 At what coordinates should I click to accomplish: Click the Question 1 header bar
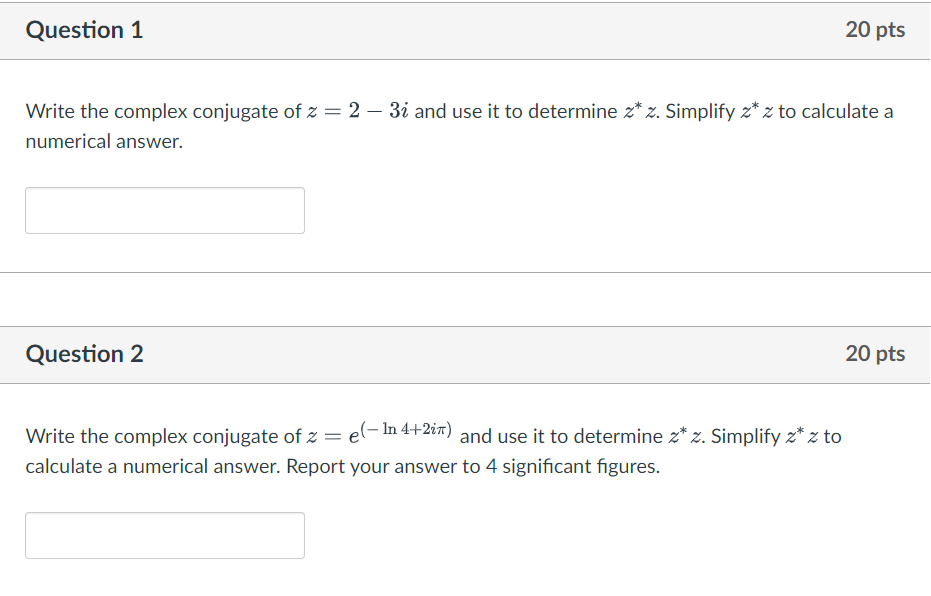click(x=465, y=30)
